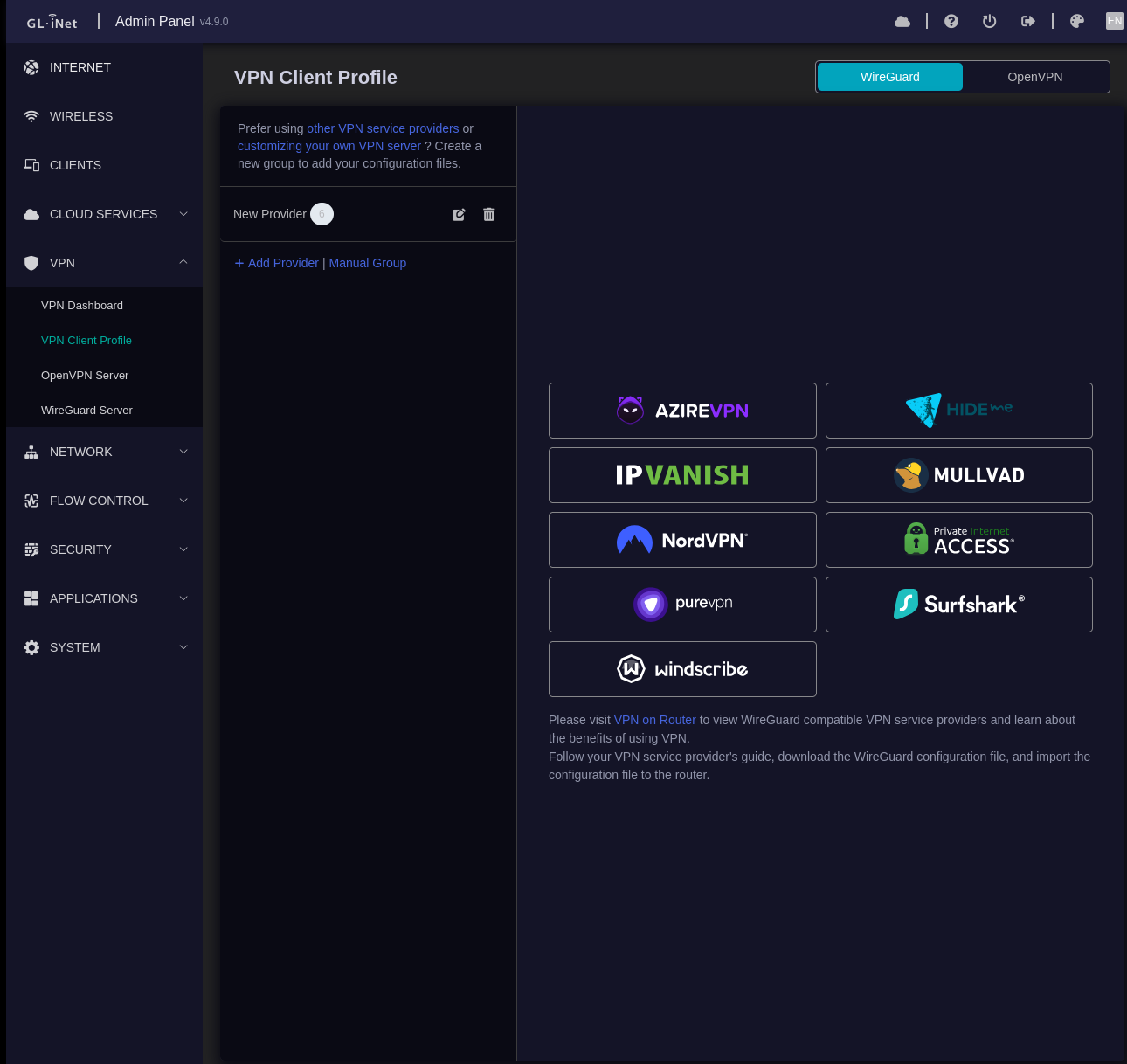The width and height of the screenshot is (1127, 1064).
Task: Open VPN Client Profile menu item
Action: [x=86, y=340]
